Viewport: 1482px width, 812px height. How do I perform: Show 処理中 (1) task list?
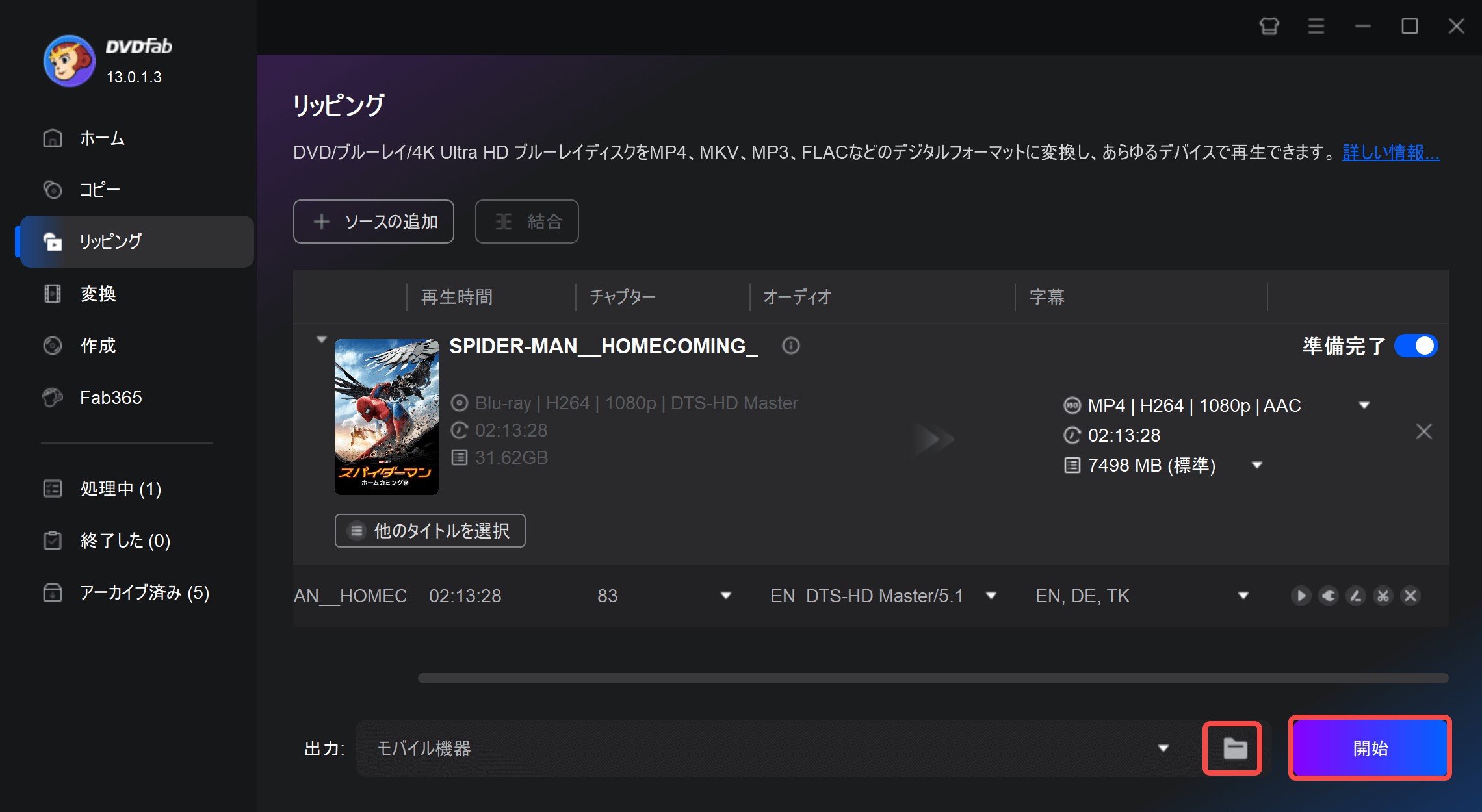pyautogui.click(x=136, y=488)
